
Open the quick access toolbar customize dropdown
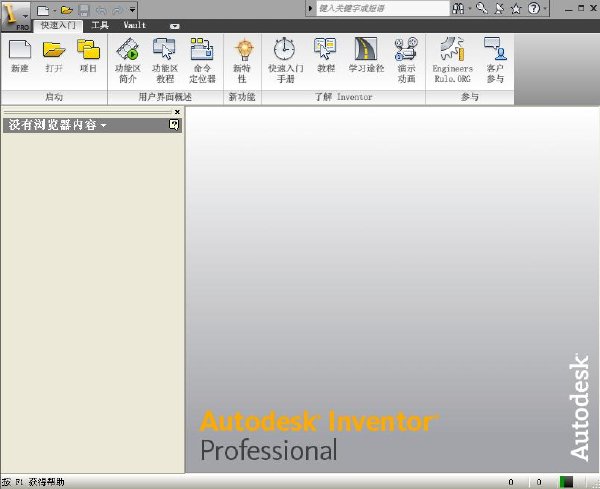(x=132, y=10)
